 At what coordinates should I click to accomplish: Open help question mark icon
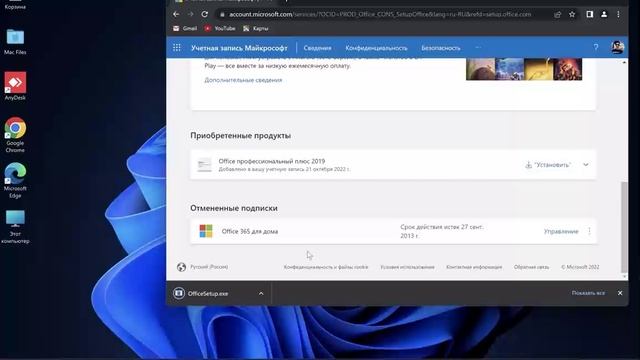click(x=596, y=48)
